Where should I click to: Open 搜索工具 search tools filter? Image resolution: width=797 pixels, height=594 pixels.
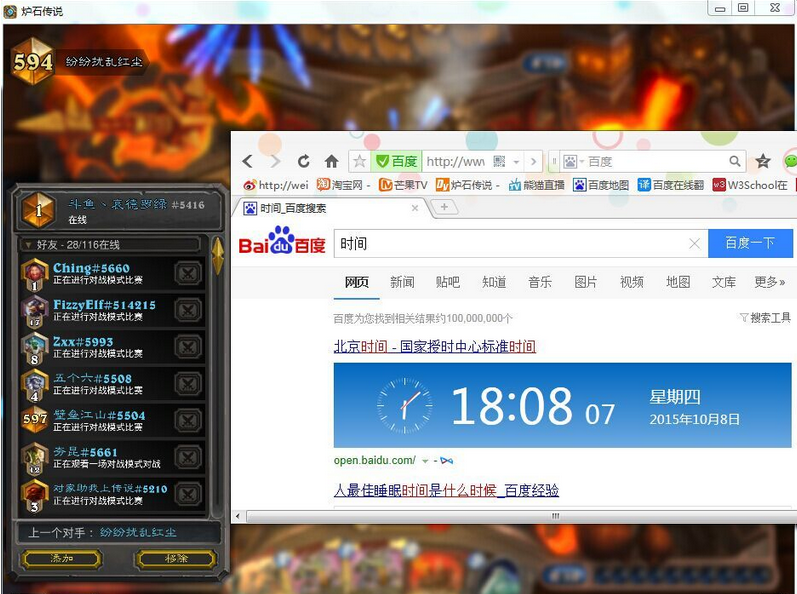(x=765, y=318)
